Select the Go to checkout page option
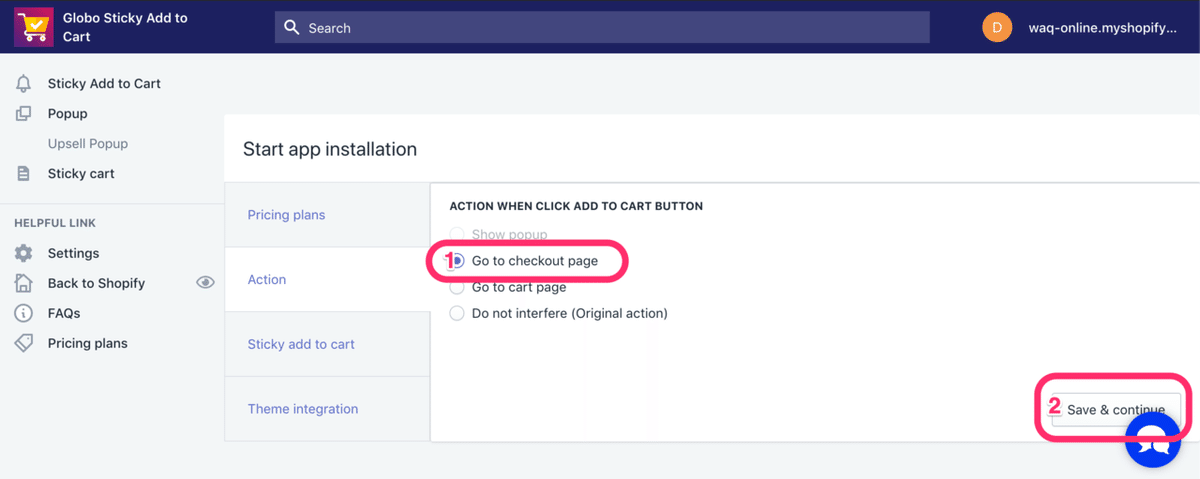This screenshot has width=1200, height=479. pos(457,261)
